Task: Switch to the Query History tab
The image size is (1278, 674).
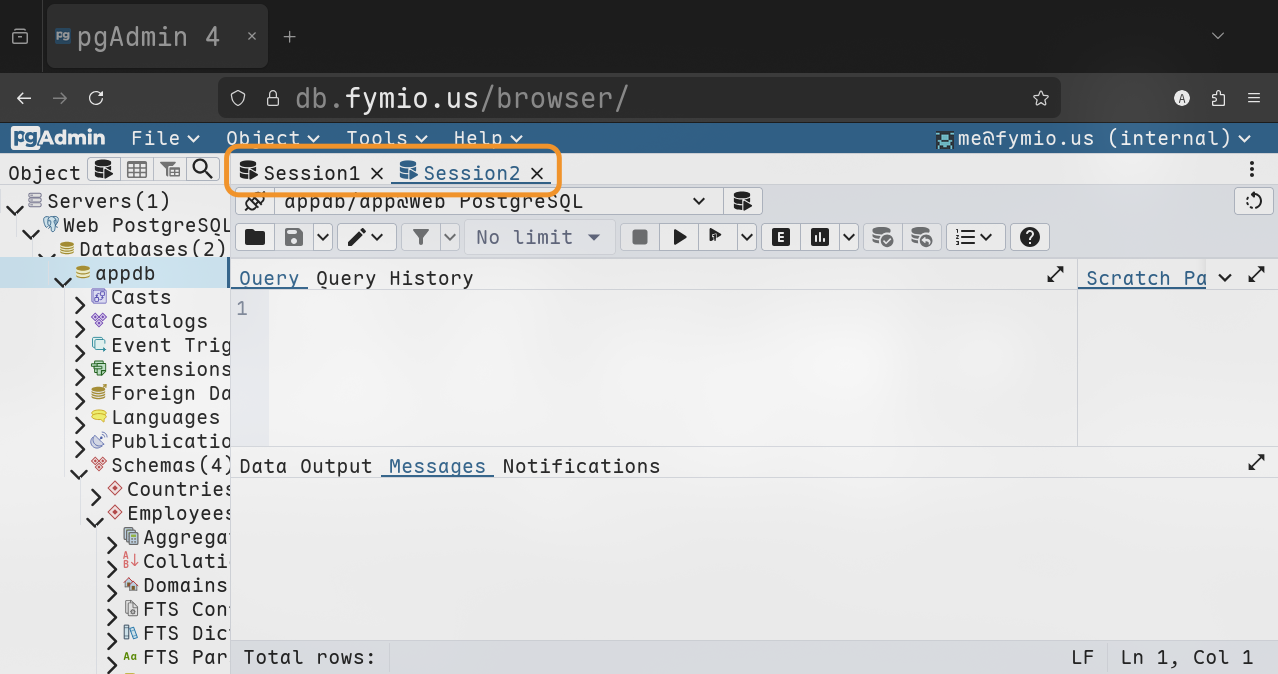Action: pyautogui.click(x=394, y=278)
